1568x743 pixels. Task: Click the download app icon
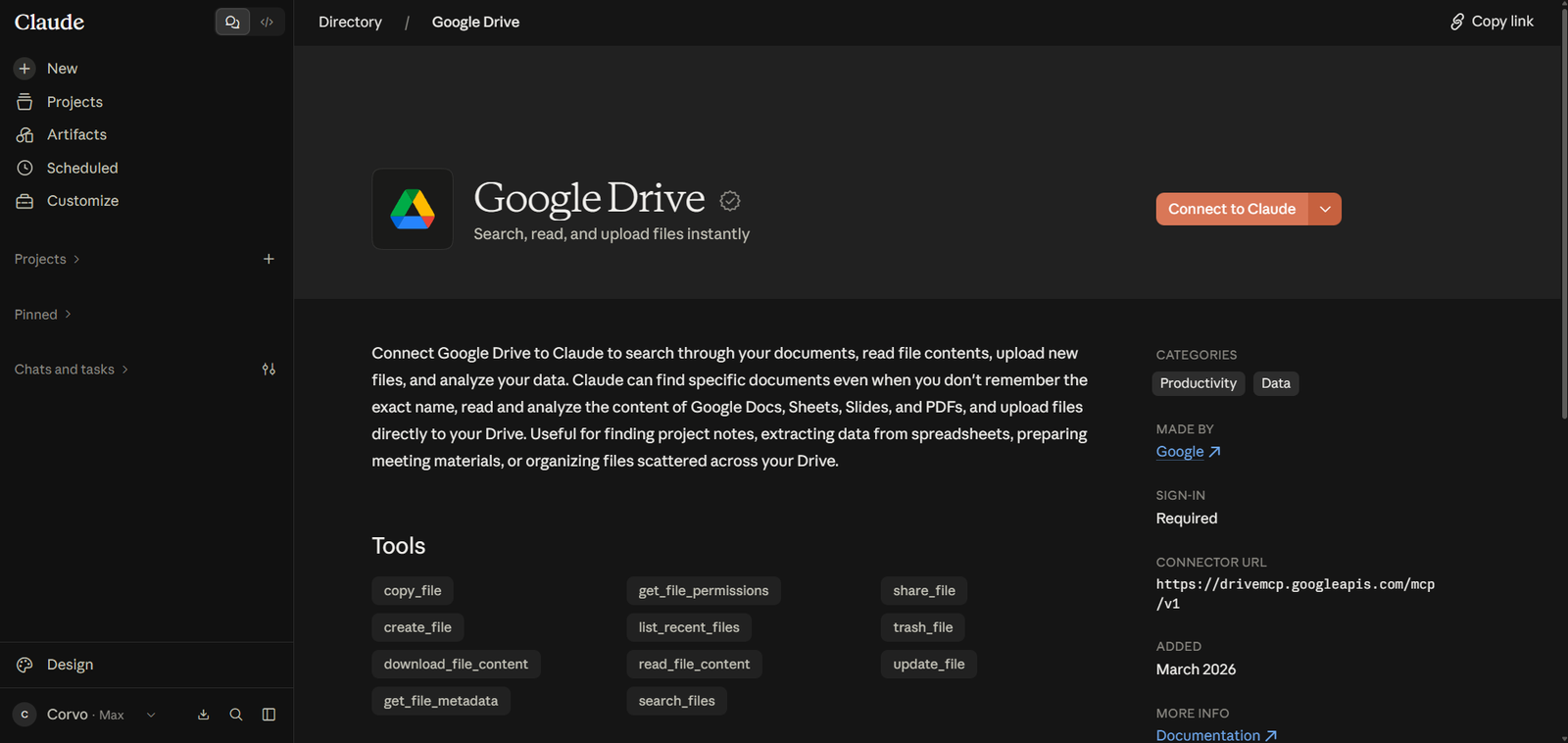(x=204, y=715)
